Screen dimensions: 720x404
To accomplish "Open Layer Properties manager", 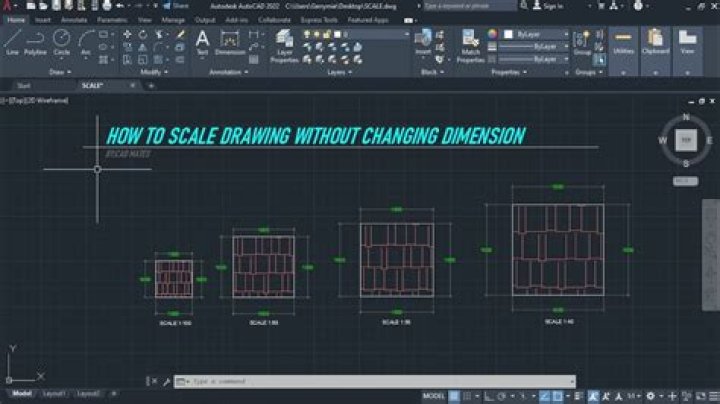I will click(x=284, y=46).
